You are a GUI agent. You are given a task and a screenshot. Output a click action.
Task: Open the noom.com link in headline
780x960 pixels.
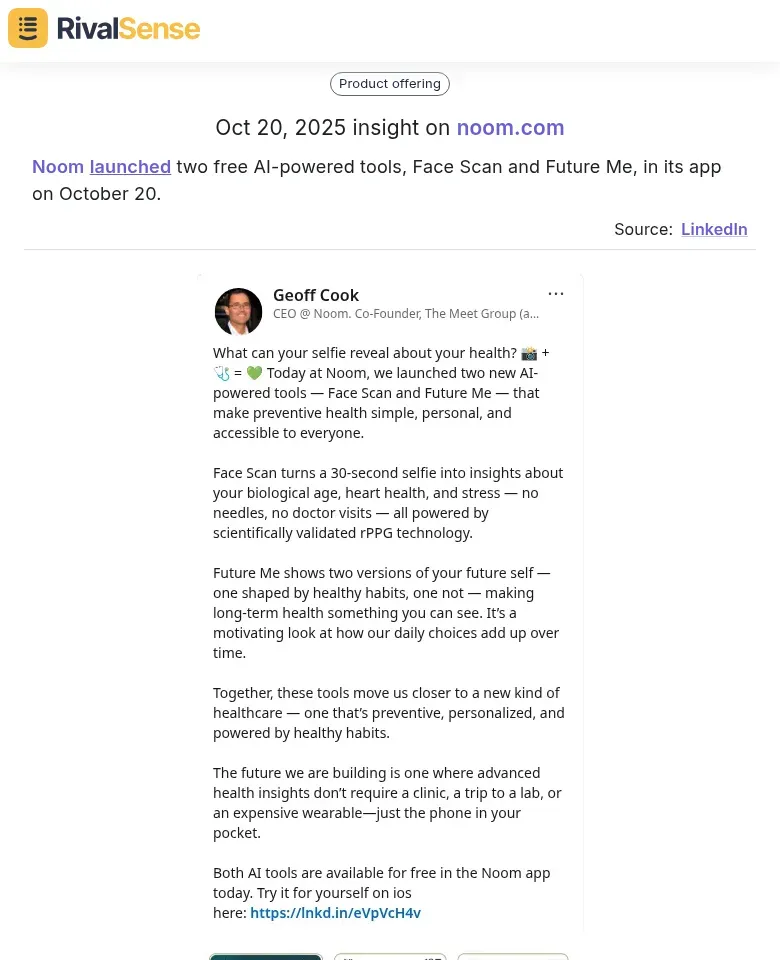pos(510,128)
